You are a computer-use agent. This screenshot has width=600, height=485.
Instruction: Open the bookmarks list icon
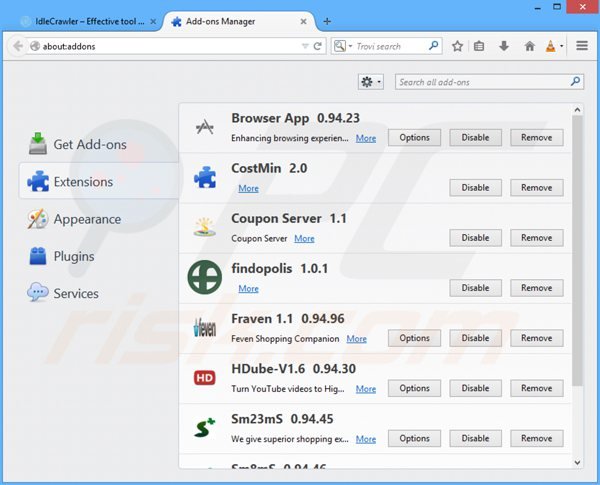pos(479,46)
